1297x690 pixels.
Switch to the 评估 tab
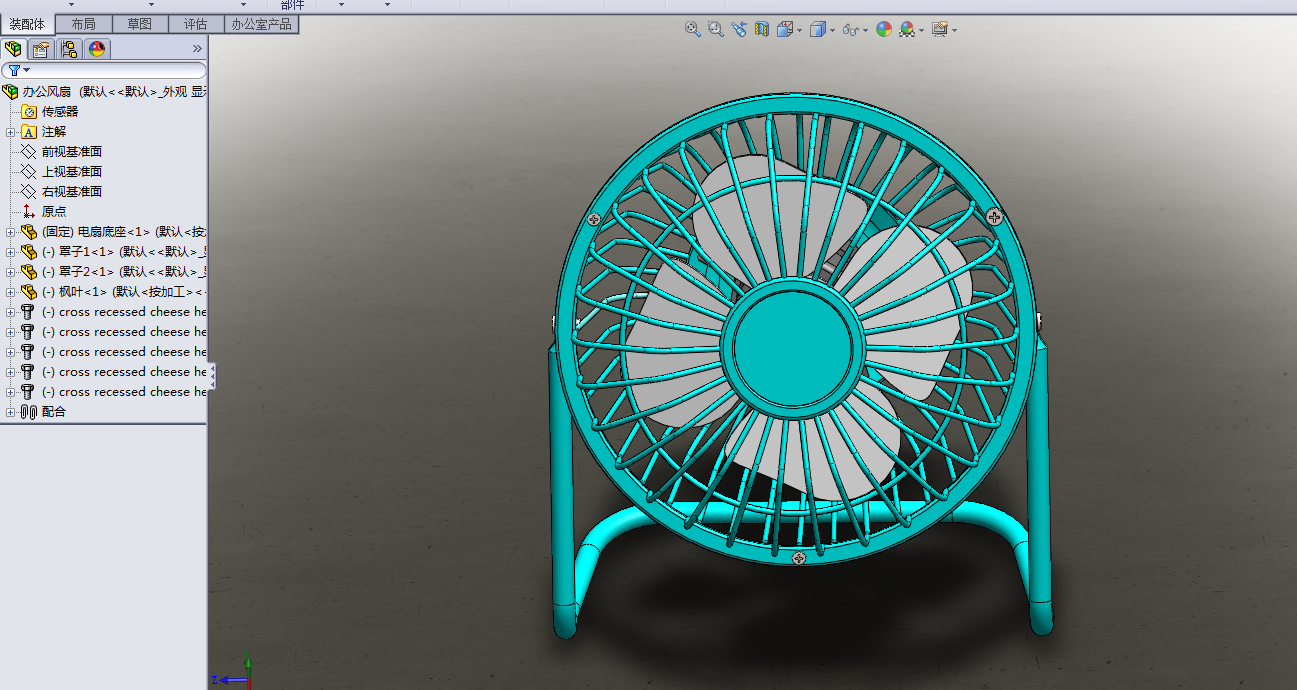[196, 24]
